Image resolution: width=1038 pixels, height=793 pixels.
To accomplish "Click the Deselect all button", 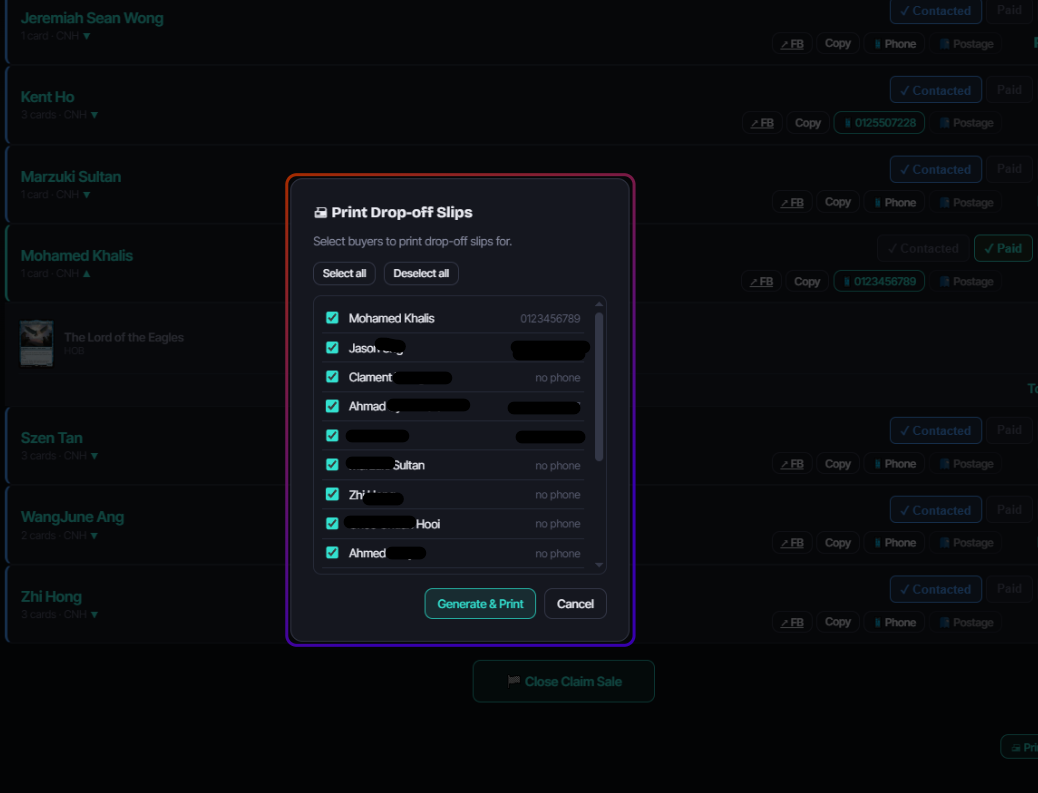I will coord(421,273).
